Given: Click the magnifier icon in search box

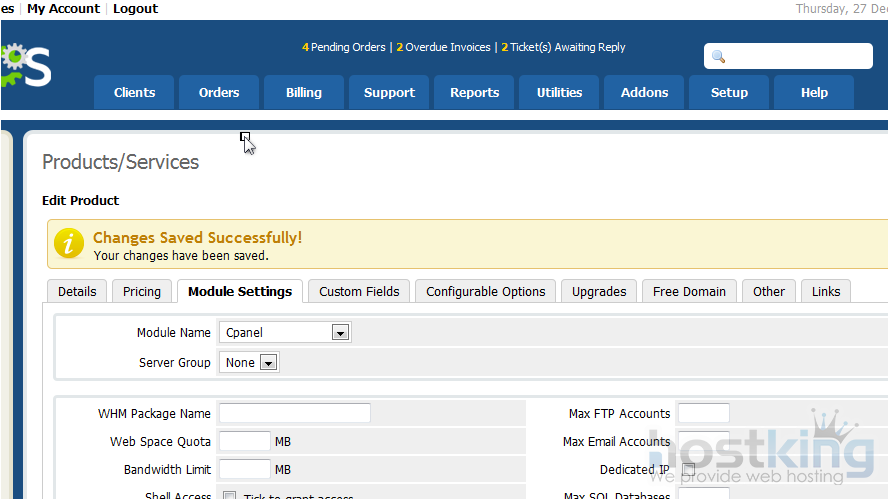Looking at the screenshot, I should coord(718,56).
